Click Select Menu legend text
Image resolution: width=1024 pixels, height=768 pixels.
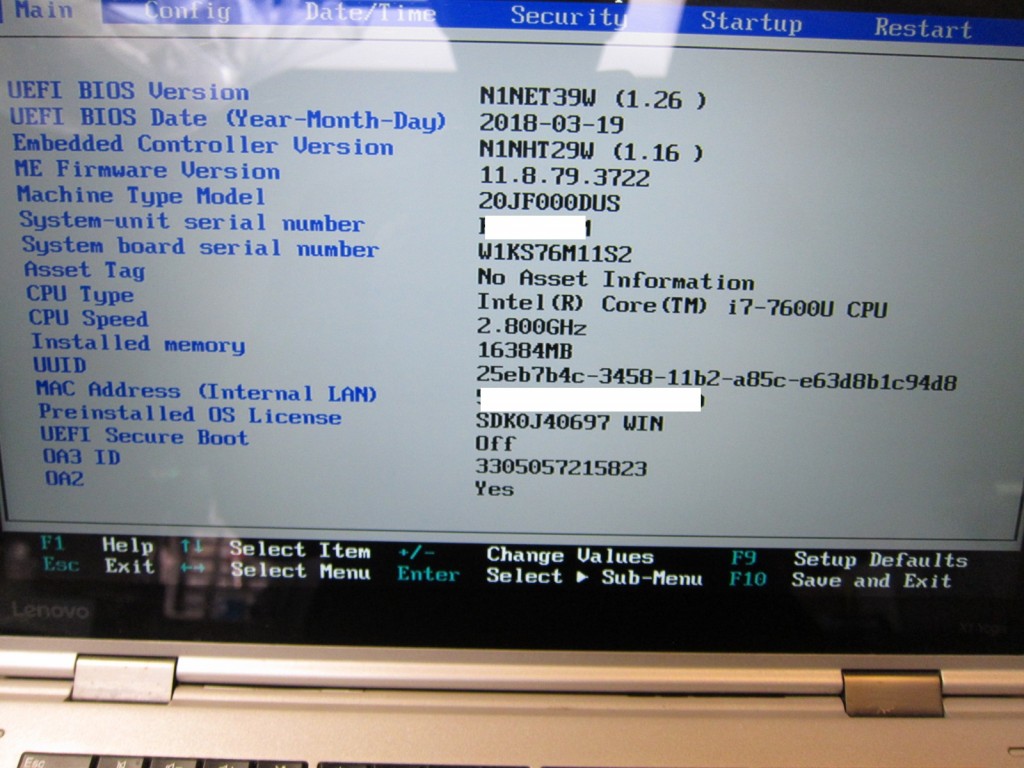click(300, 571)
